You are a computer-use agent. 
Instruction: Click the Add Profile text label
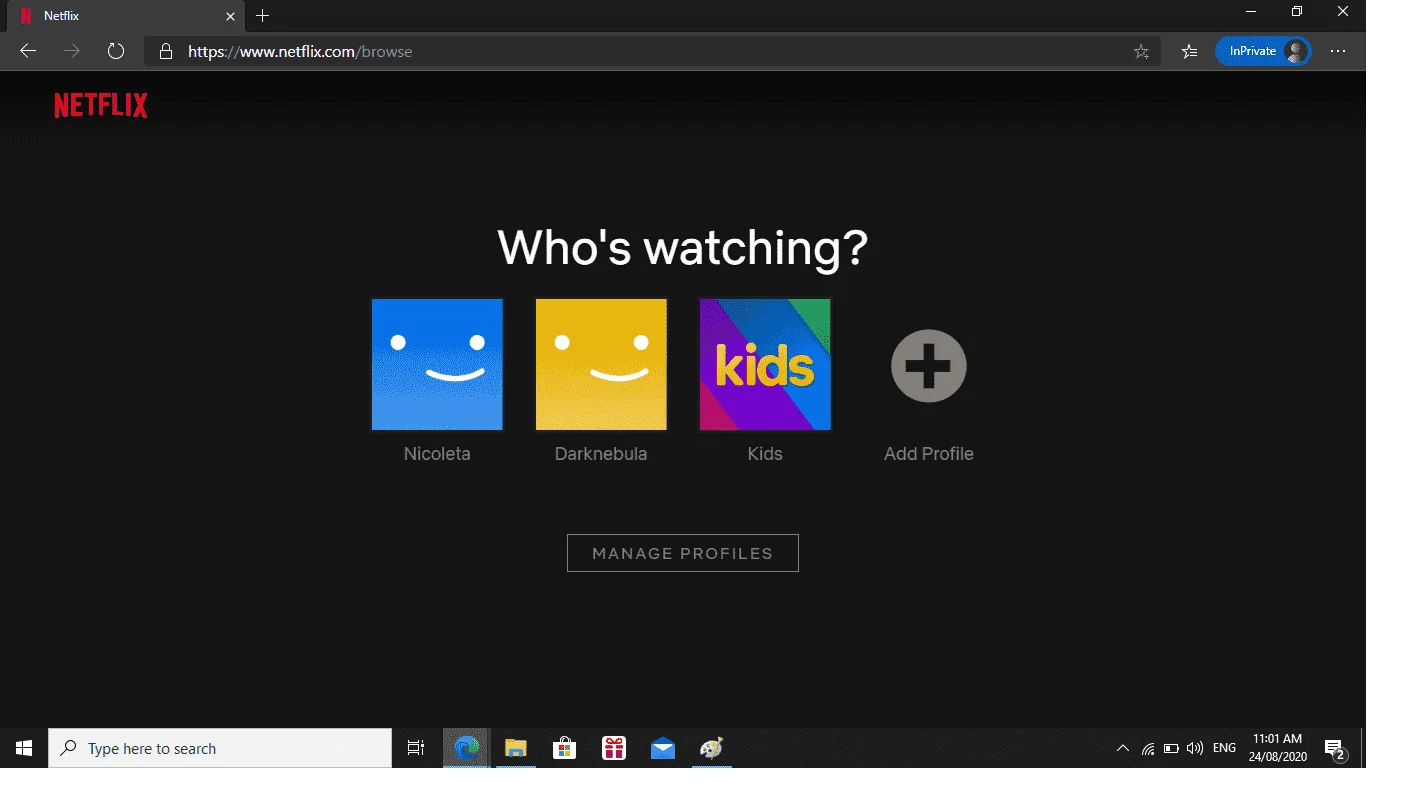click(x=929, y=454)
